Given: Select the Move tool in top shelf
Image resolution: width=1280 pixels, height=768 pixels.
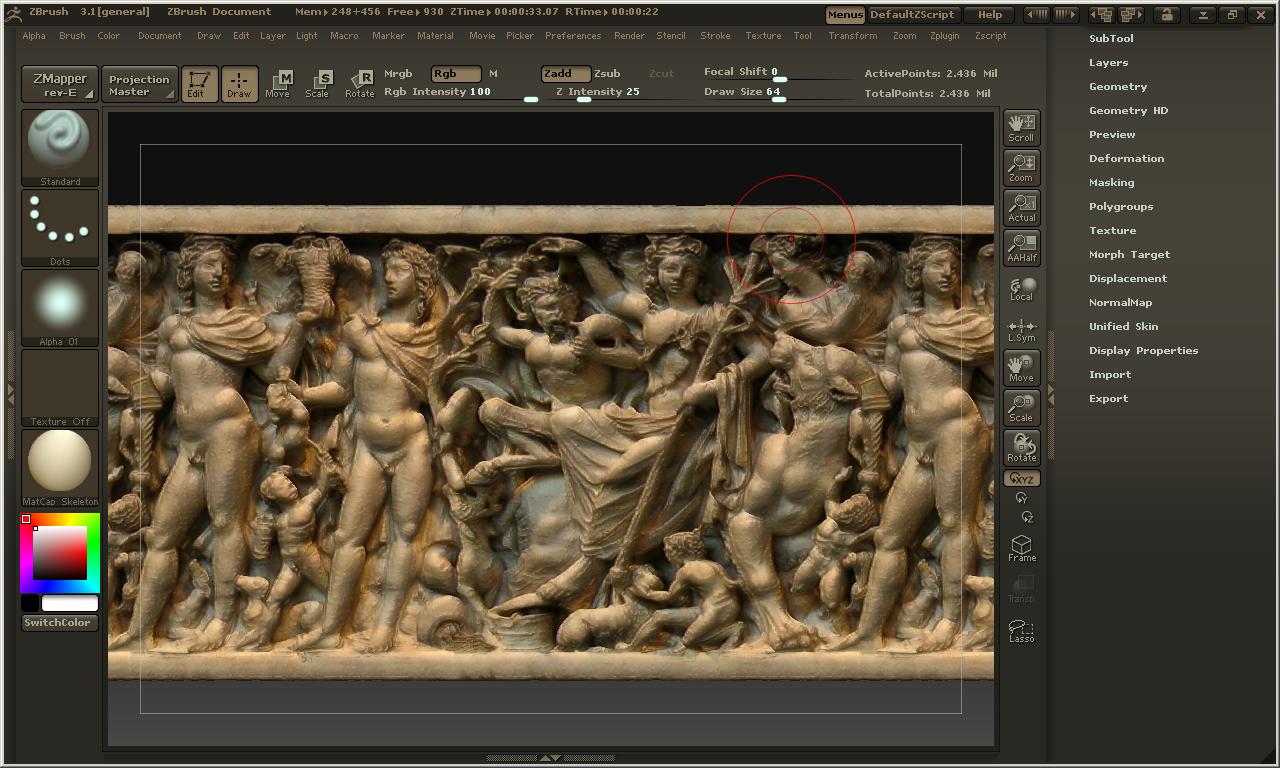Looking at the screenshot, I should point(278,84).
